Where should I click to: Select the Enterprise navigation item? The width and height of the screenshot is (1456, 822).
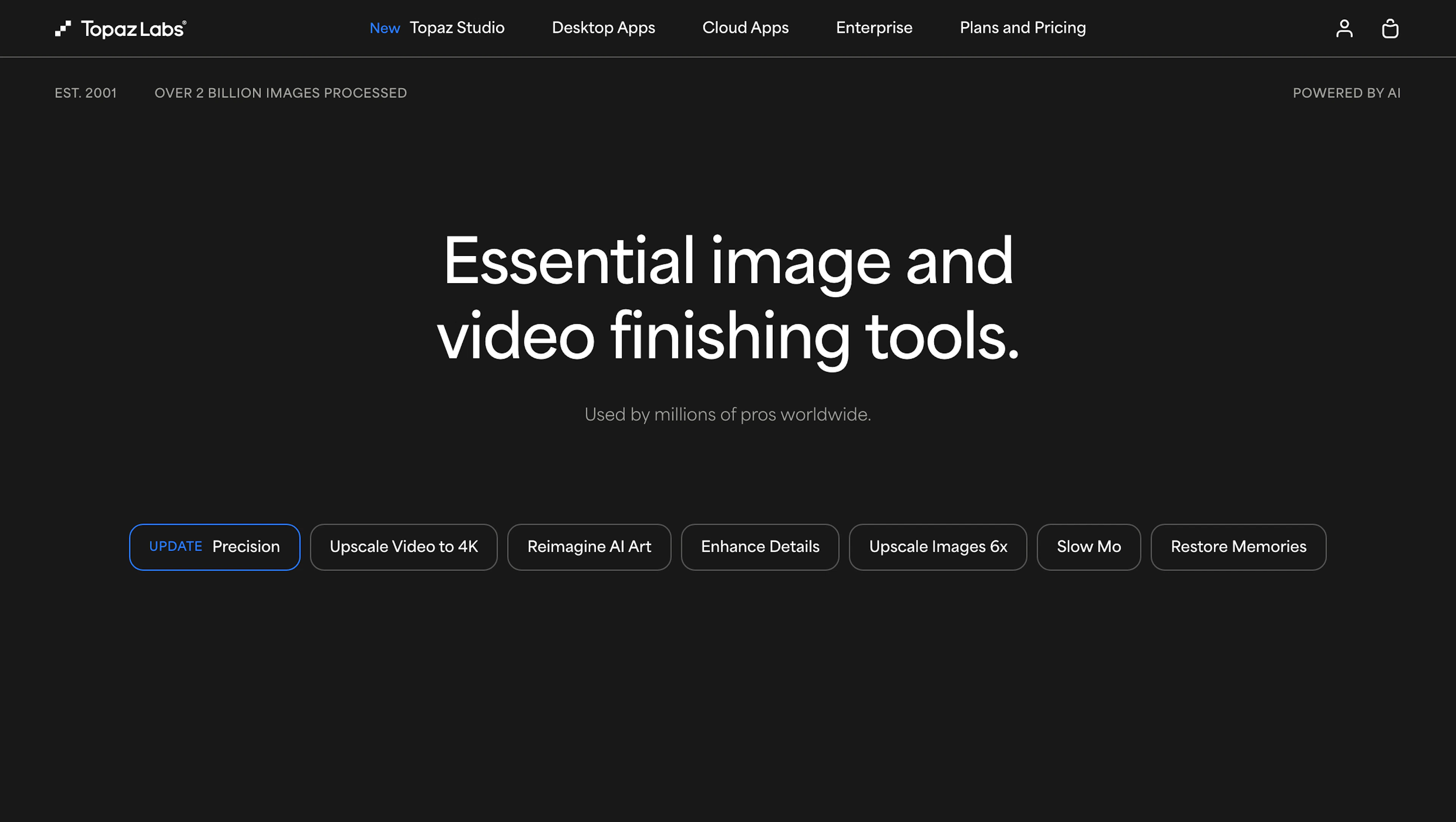point(874,28)
